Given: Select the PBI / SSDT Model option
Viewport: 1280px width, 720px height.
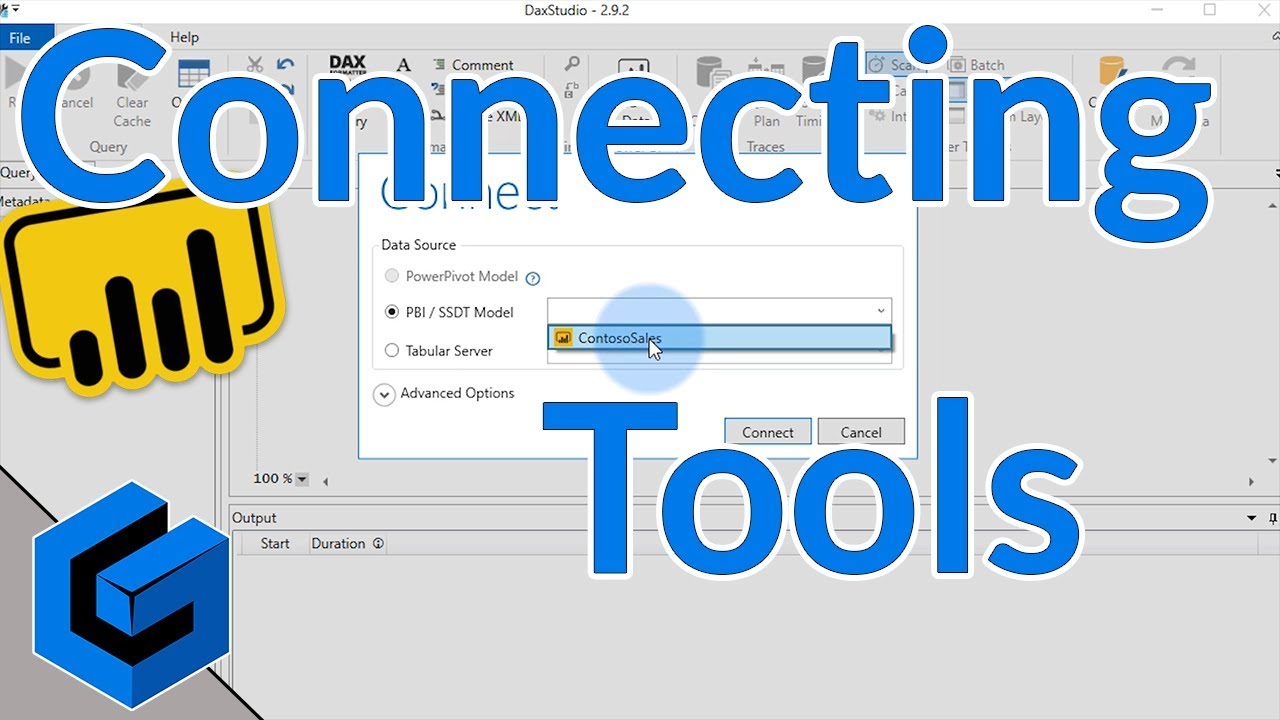Looking at the screenshot, I should pyautogui.click(x=392, y=312).
